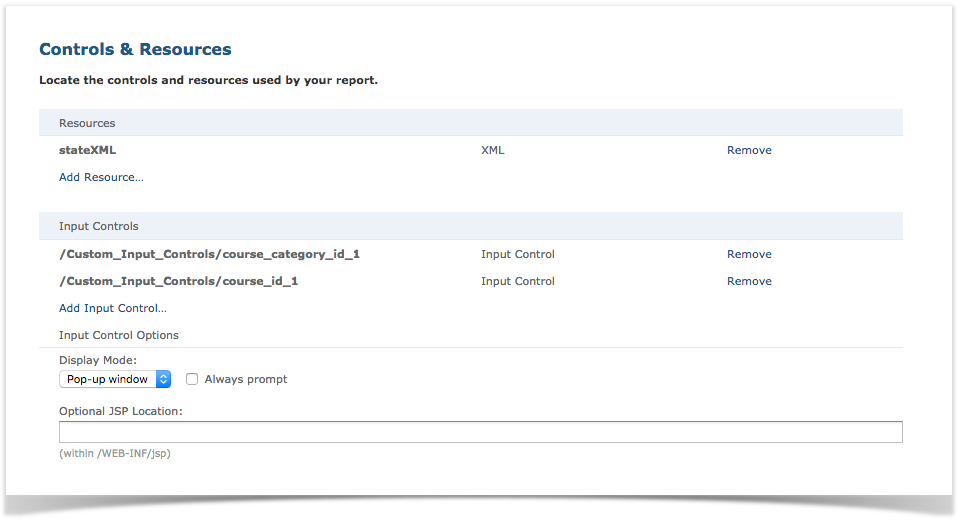Click 'Locate the controls and resources' subtitle

pos(208,80)
